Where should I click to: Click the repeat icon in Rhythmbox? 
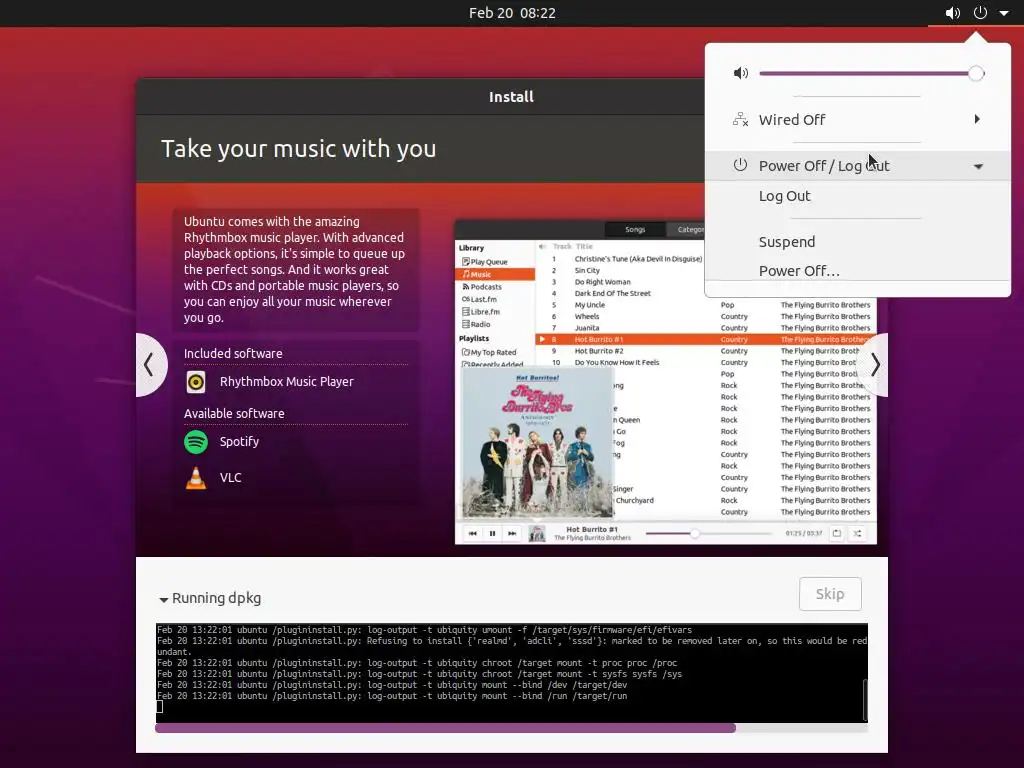(x=837, y=534)
